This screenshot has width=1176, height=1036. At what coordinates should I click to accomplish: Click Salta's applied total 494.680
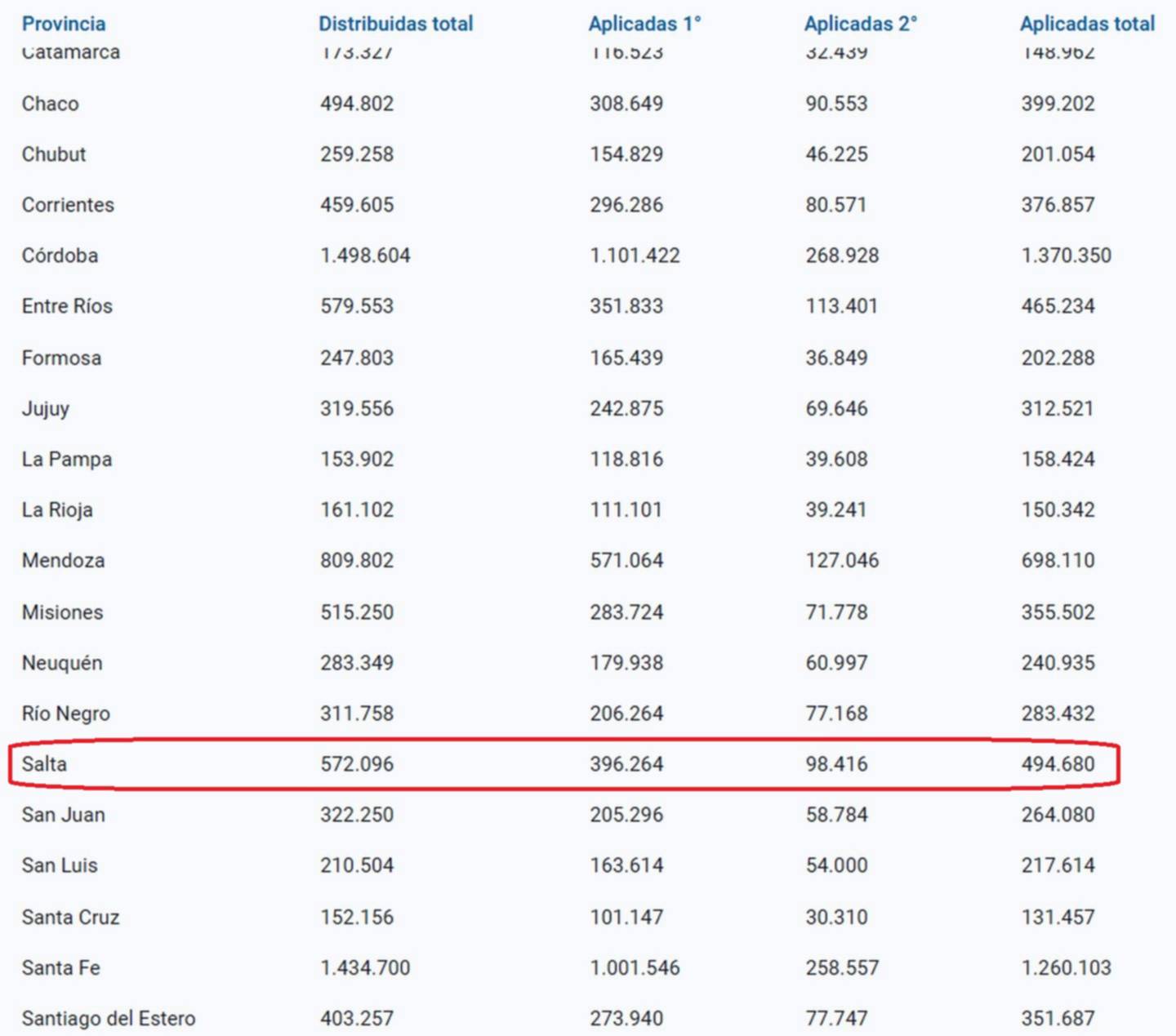click(1058, 764)
